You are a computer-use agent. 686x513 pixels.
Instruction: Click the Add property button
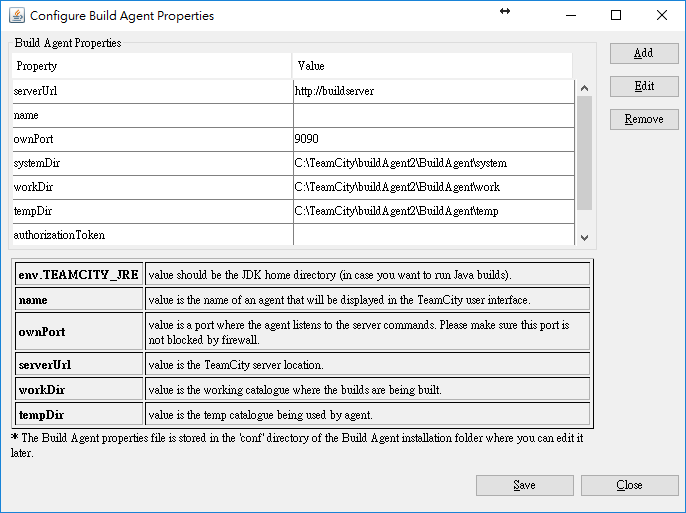point(644,53)
